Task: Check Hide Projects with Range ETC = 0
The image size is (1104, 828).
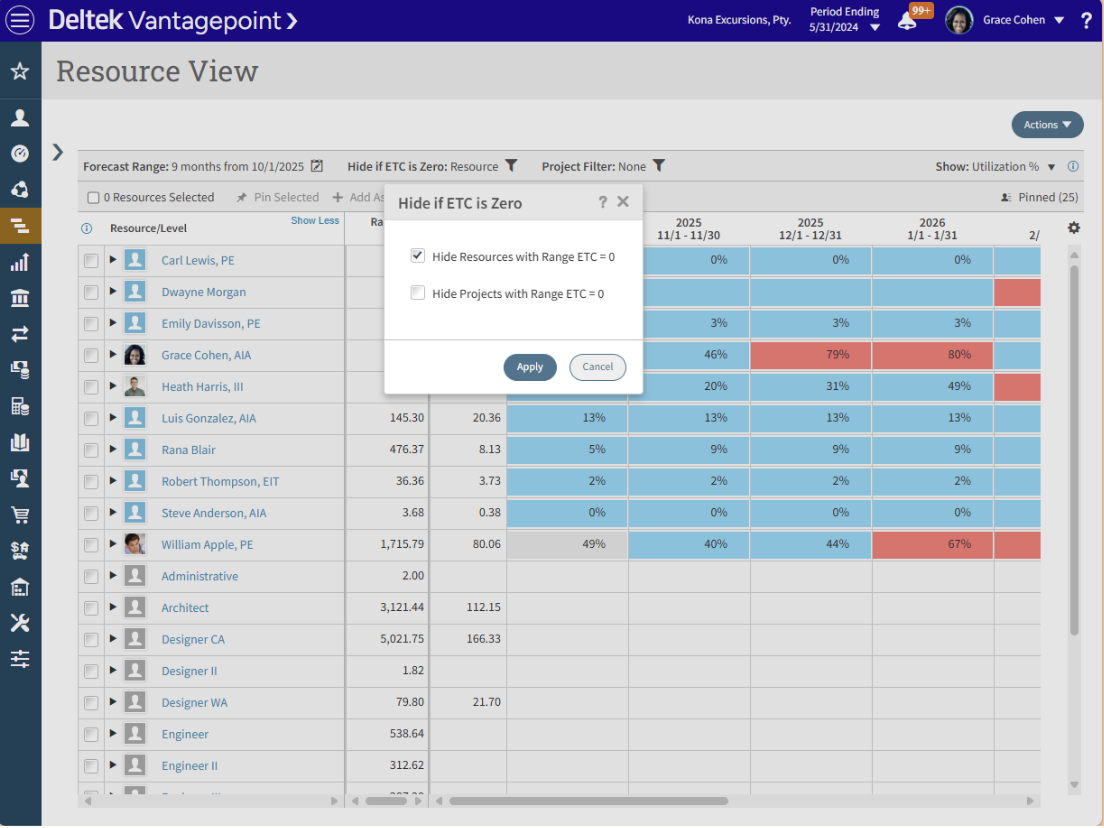Action: (417, 292)
